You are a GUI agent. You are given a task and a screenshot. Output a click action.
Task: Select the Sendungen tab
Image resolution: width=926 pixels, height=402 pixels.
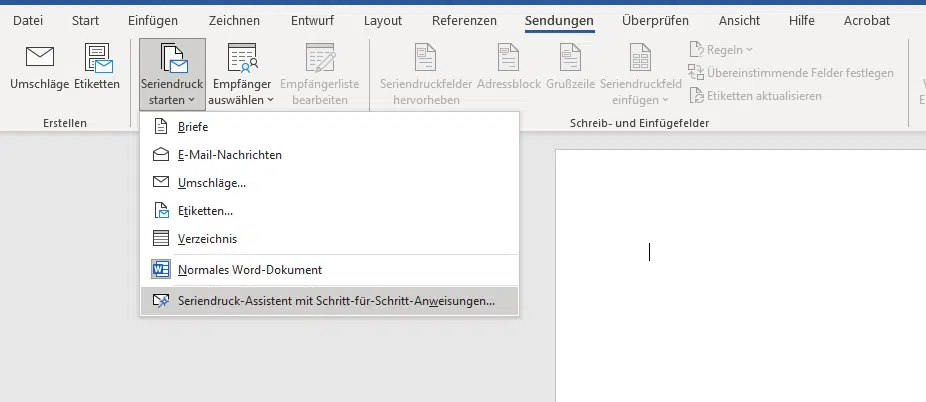coord(559,21)
